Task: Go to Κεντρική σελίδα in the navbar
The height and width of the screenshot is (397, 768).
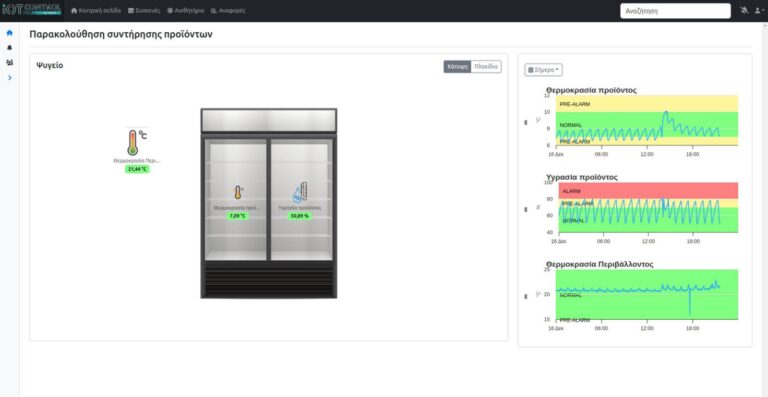Action: [x=96, y=10]
